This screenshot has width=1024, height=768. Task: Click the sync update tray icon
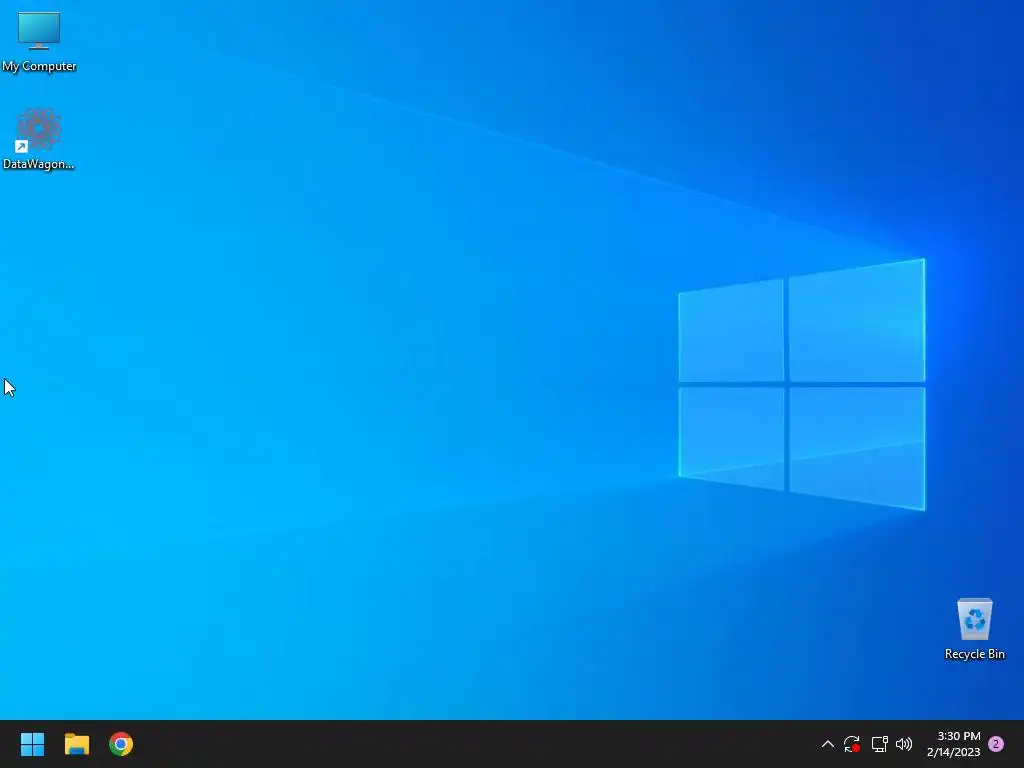[852, 744]
